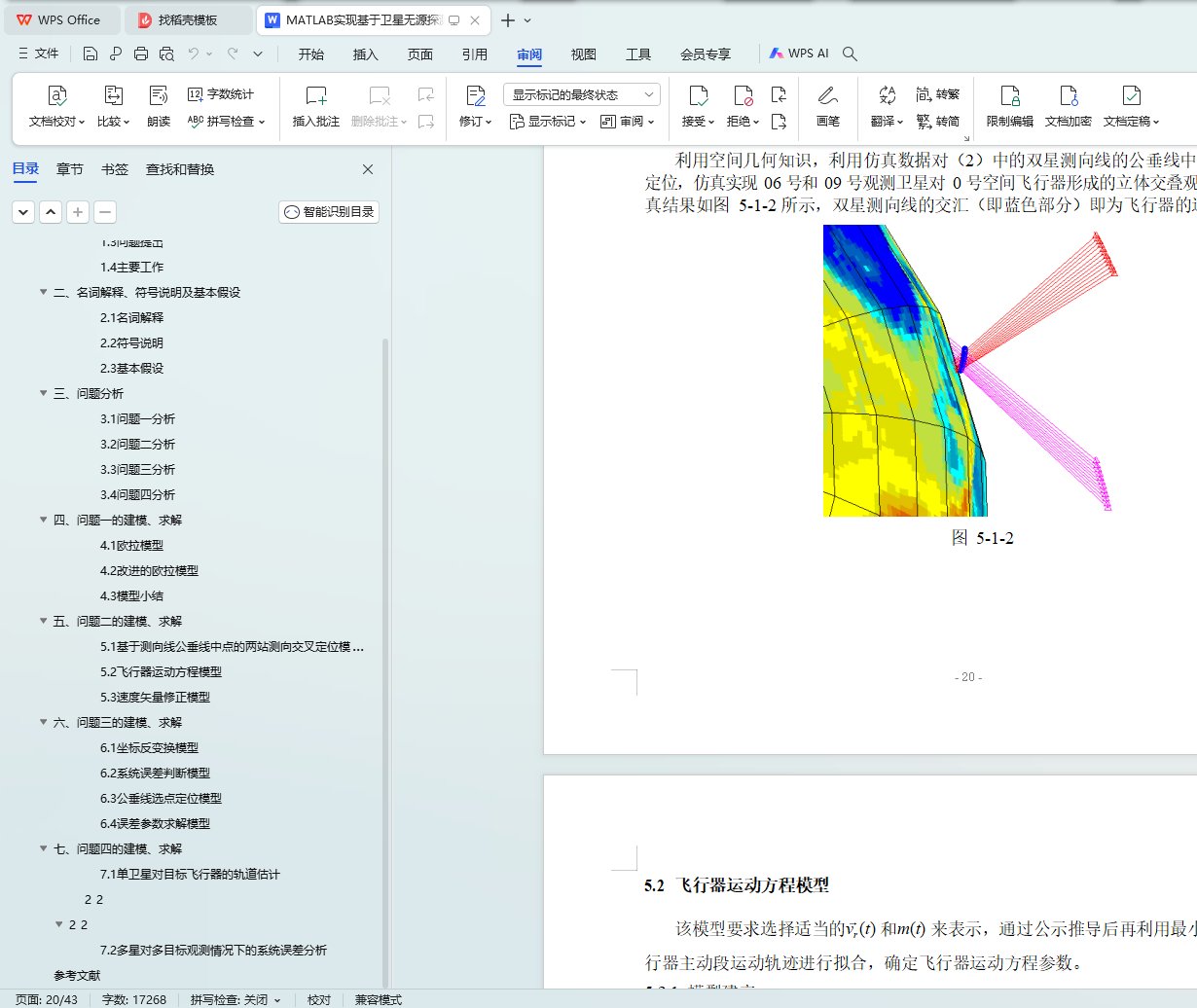Expand the quick access toolbar customize chevron

[258, 54]
